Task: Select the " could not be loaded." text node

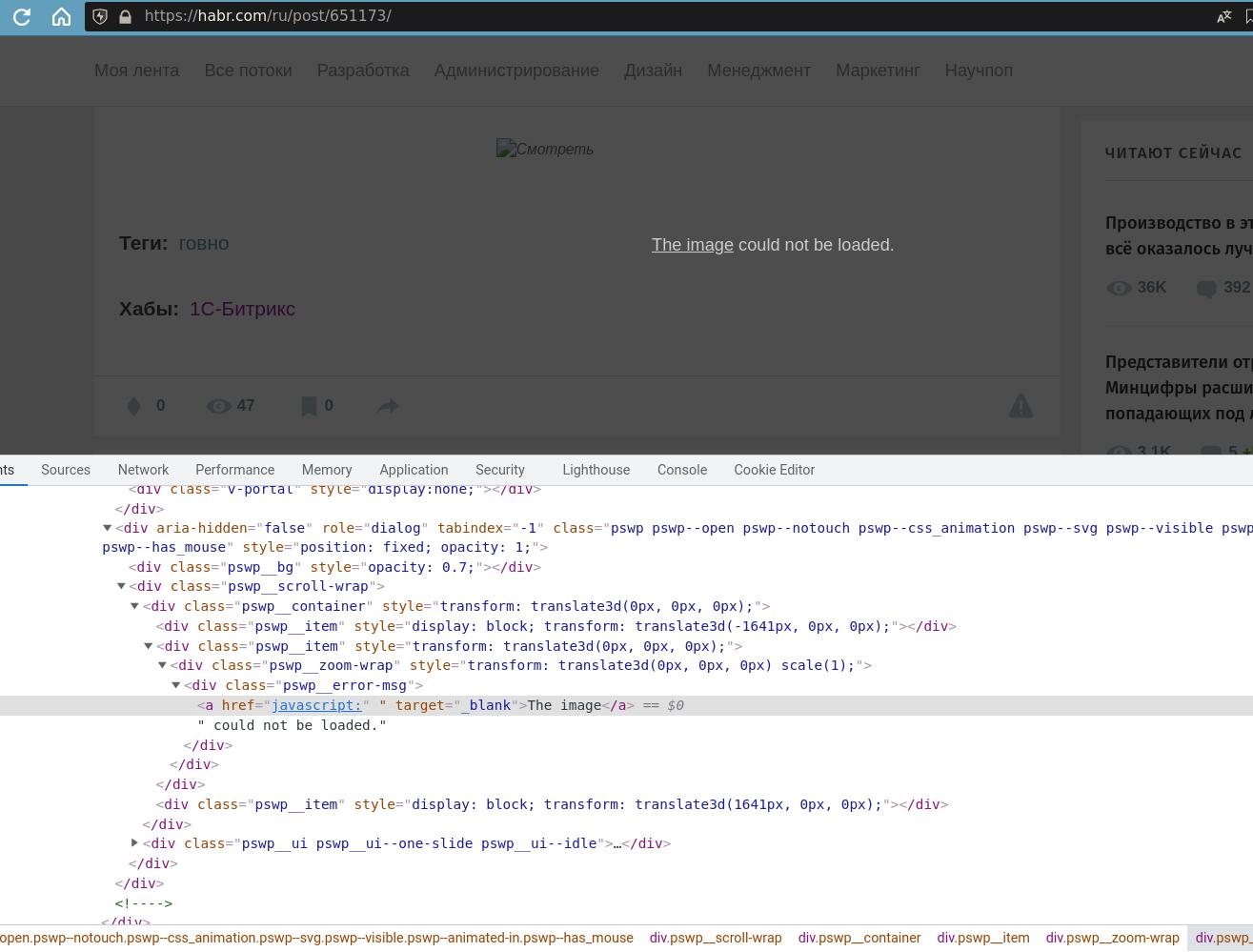Action: [292, 725]
